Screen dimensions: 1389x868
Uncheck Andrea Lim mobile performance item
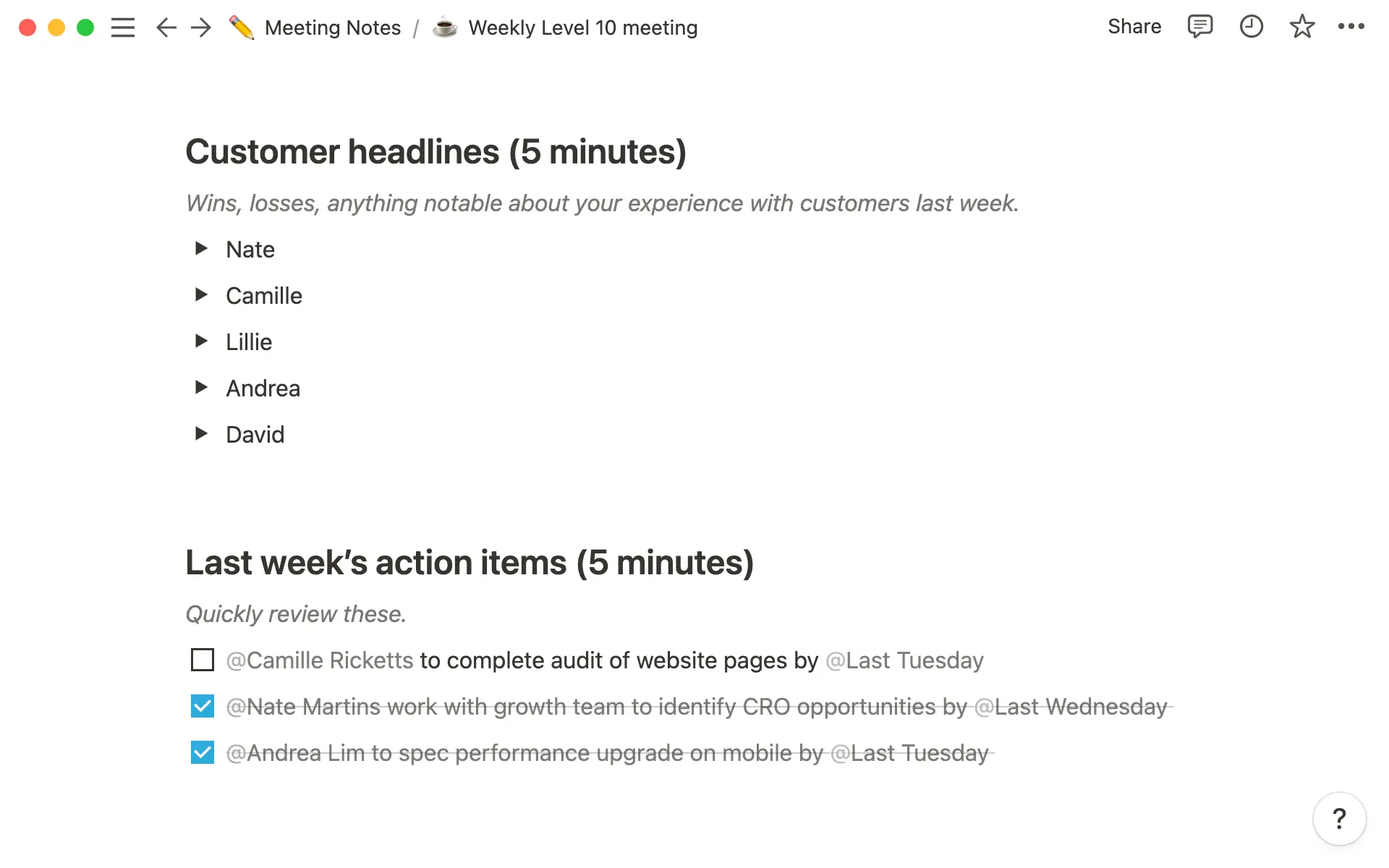pyautogui.click(x=202, y=752)
